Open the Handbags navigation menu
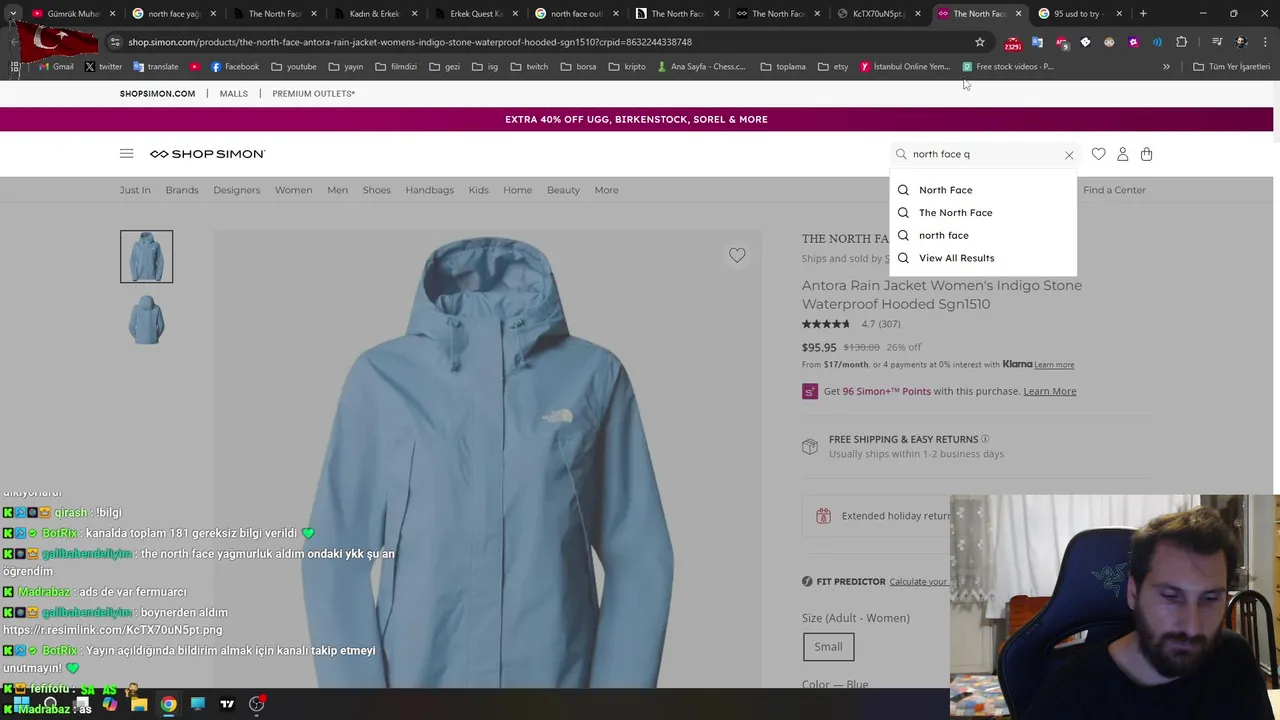1280x720 pixels. pyautogui.click(x=429, y=190)
